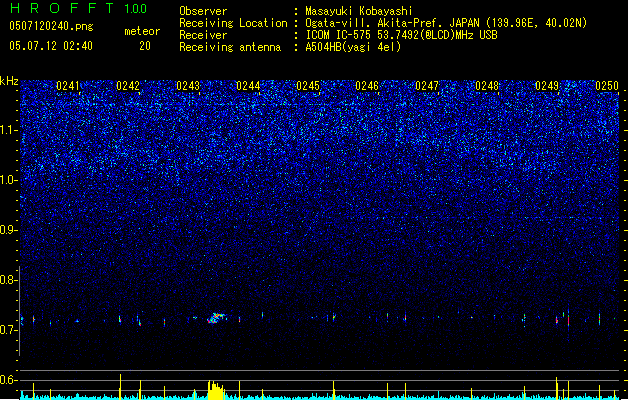This screenshot has height=400, width=629.
Task: Click the kHz axis unit label
Action: pyautogui.click(x=9, y=81)
